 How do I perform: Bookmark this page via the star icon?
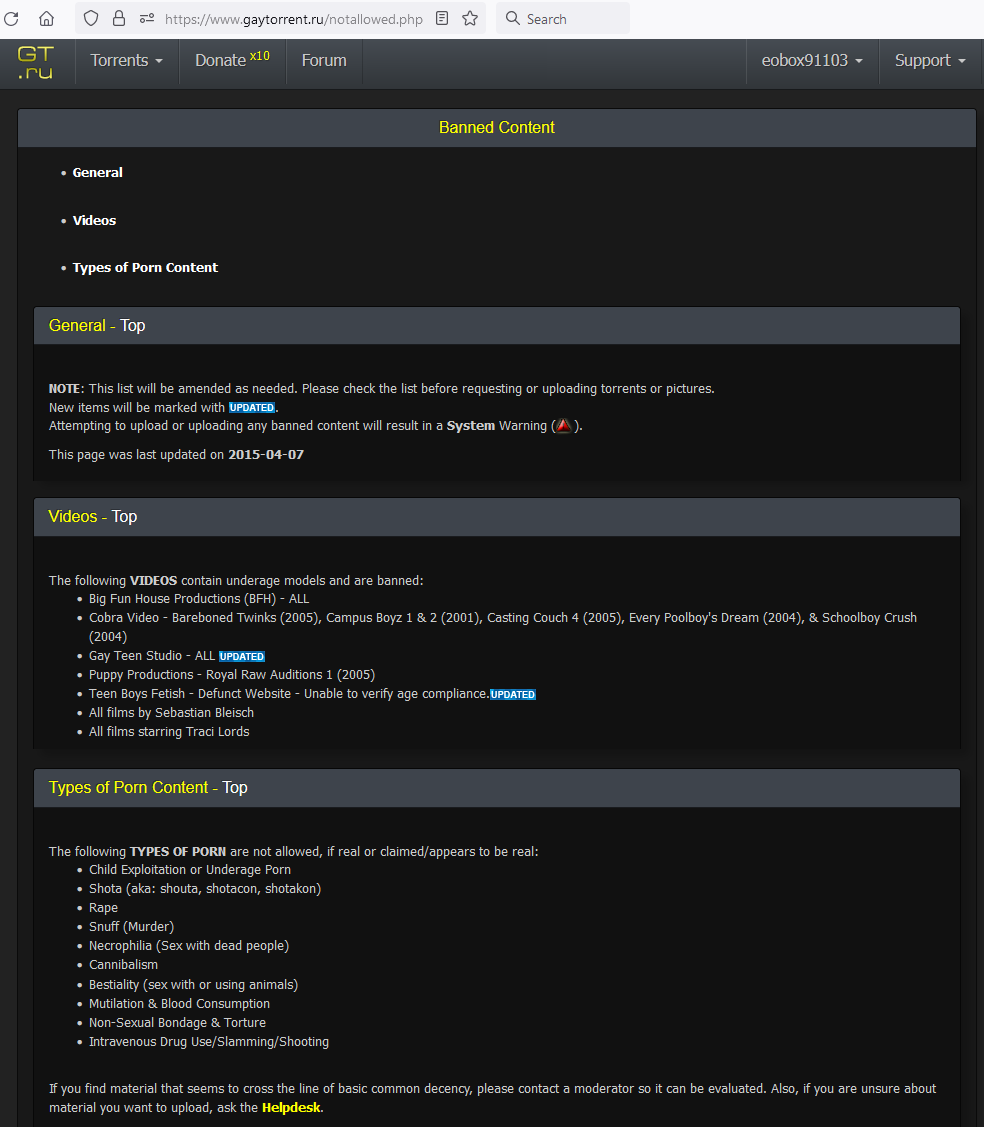[470, 17]
